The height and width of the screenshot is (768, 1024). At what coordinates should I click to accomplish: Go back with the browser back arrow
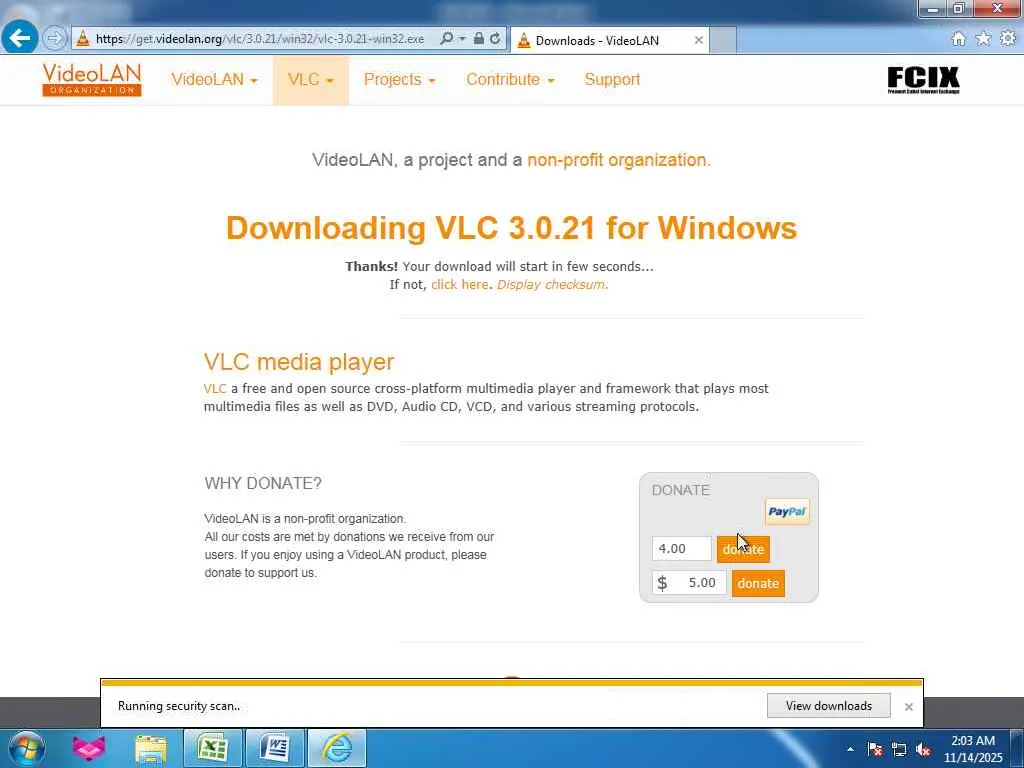[x=20, y=38]
